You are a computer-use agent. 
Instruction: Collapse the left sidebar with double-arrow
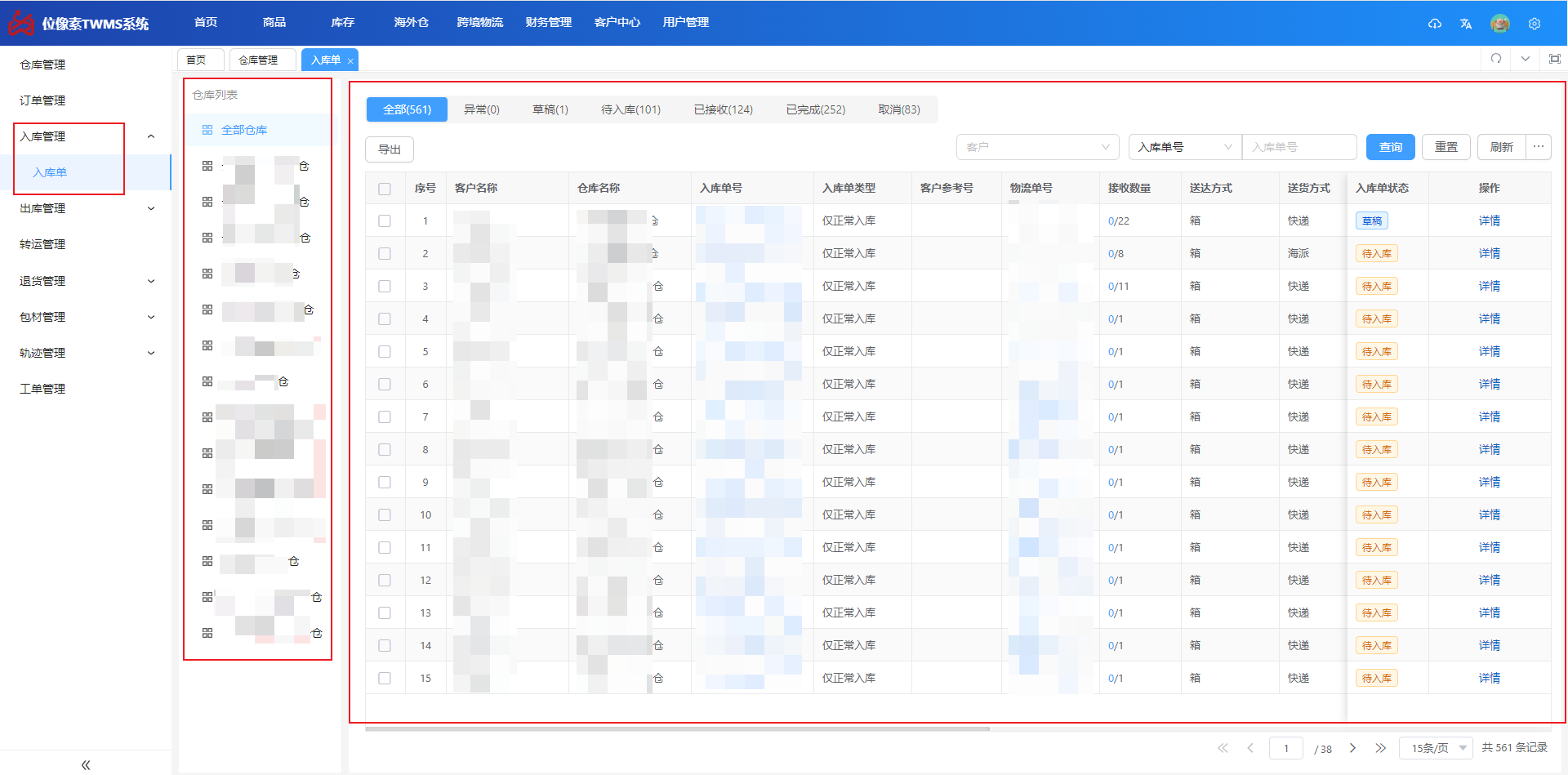coord(86,765)
